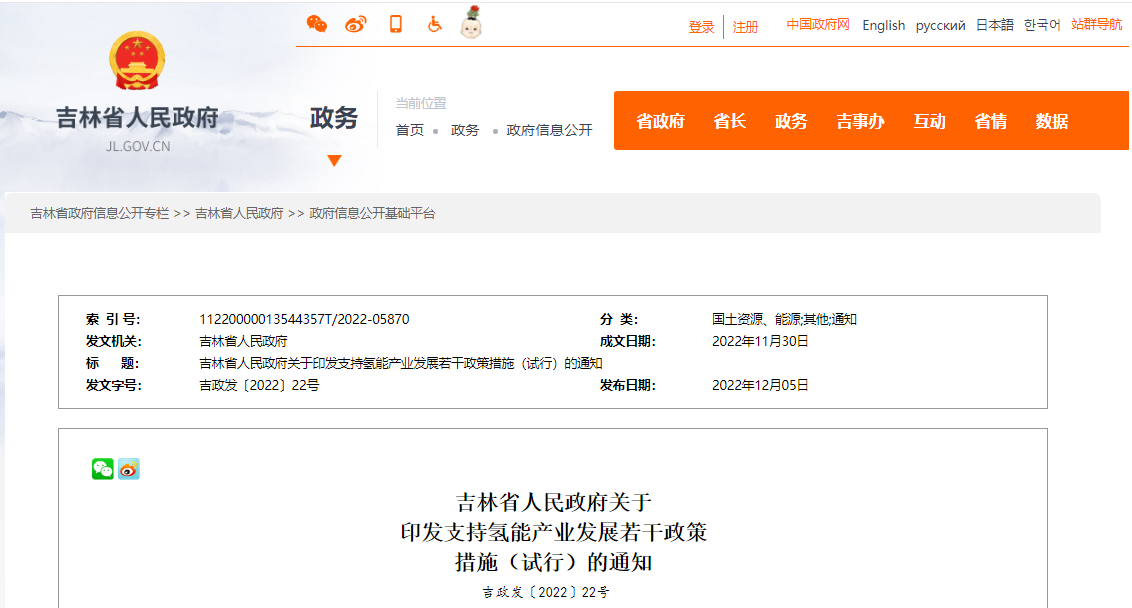Open 吉事办 in the navigation bar
This screenshot has height=608, width=1132.
click(x=860, y=121)
